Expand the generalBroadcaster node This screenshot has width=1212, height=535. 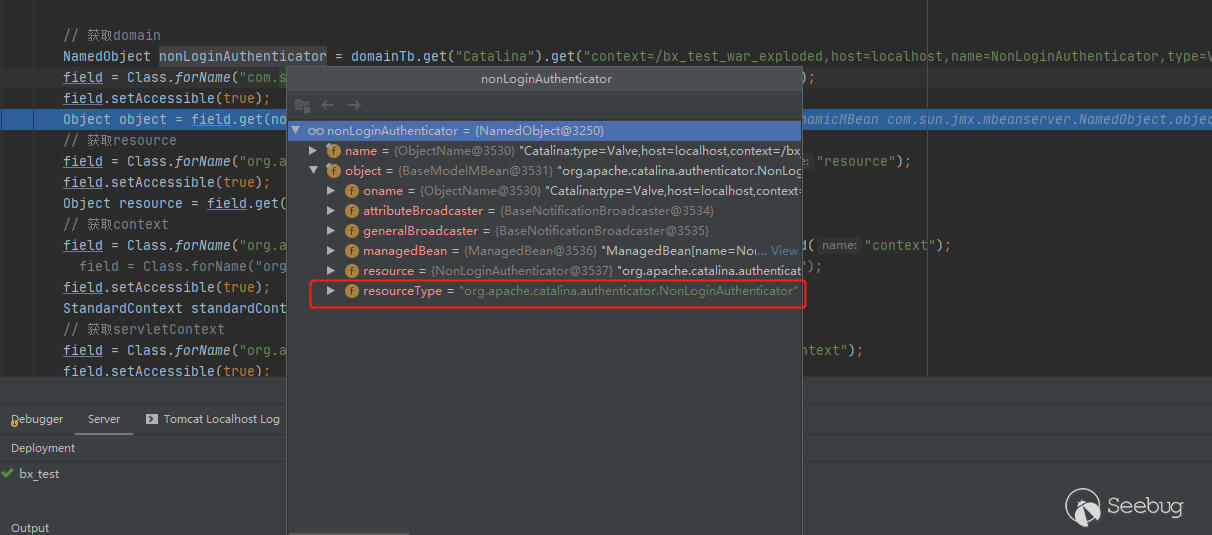(x=332, y=231)
